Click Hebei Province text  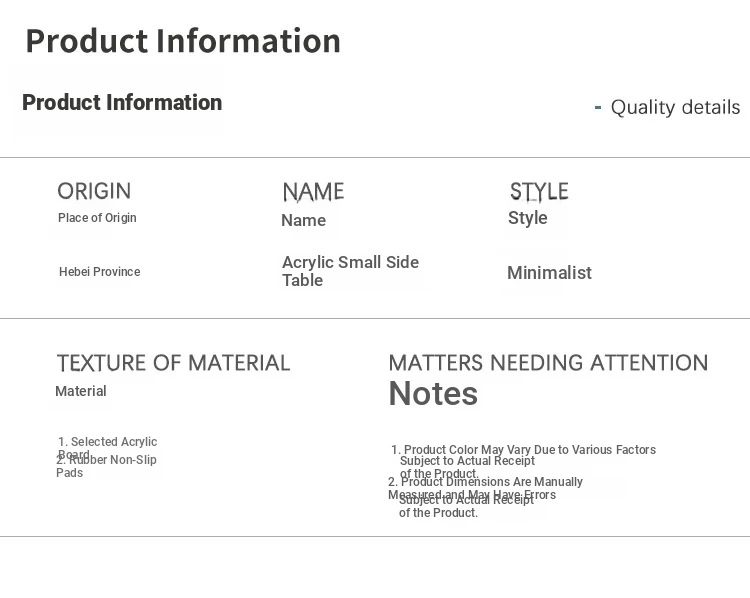[99, 272]
